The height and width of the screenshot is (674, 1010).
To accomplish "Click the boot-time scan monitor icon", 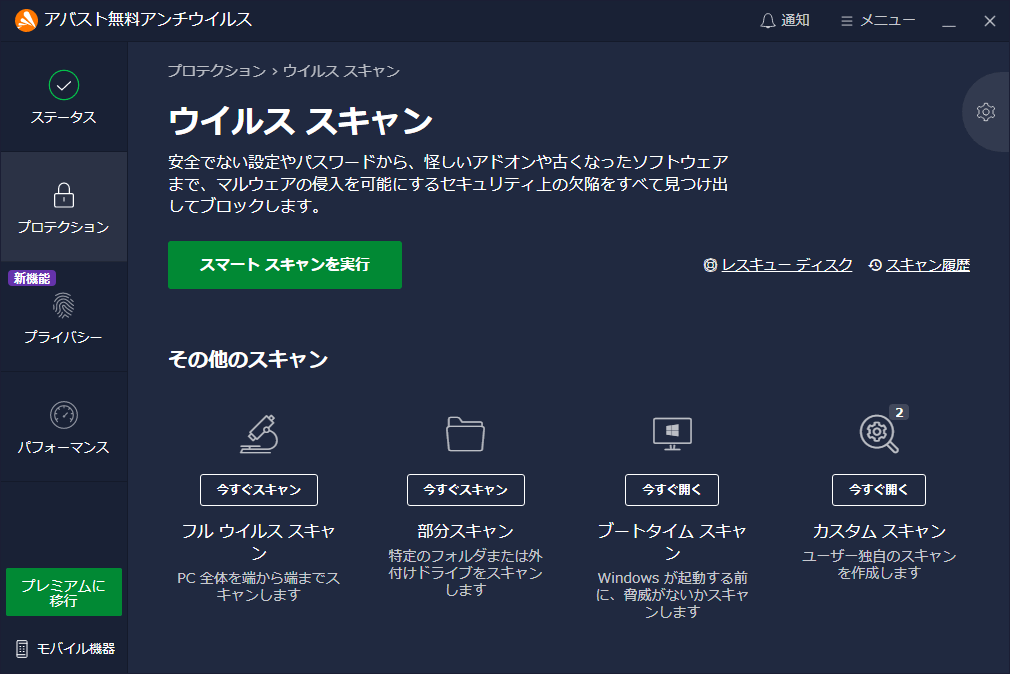I will [672, 434].
